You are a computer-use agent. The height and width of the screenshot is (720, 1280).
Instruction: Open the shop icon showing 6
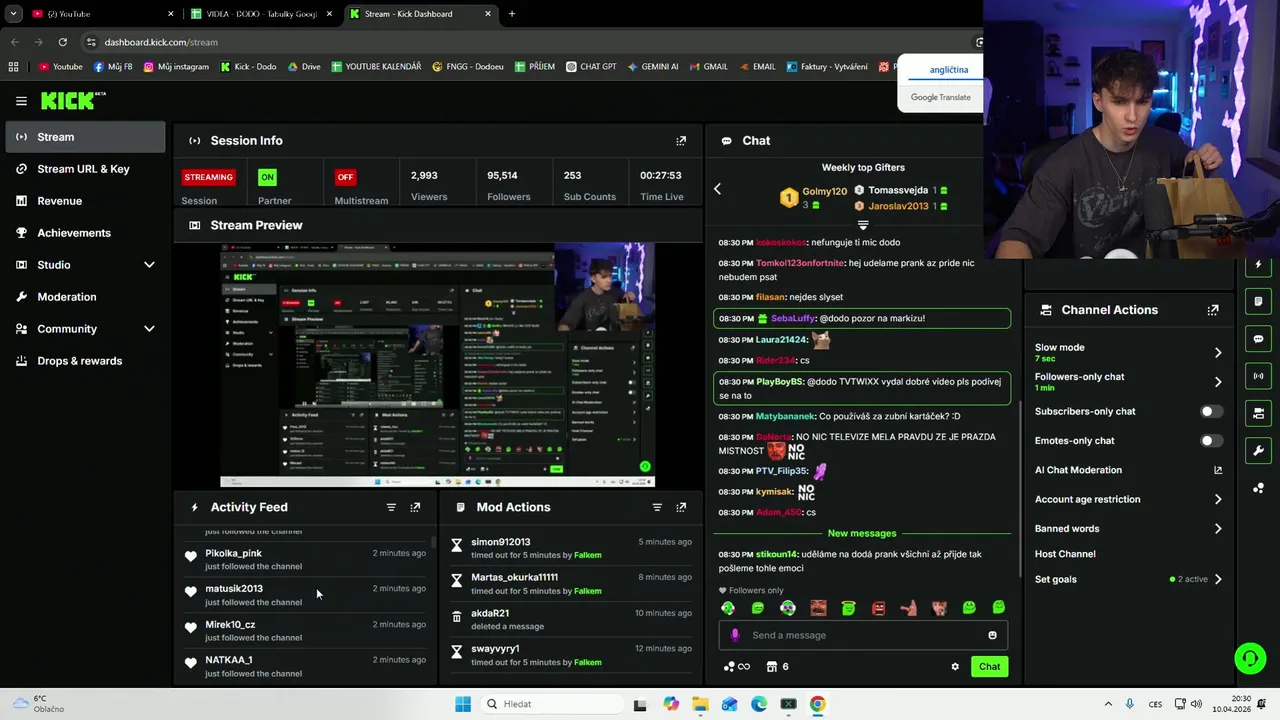tap(777, 667)
